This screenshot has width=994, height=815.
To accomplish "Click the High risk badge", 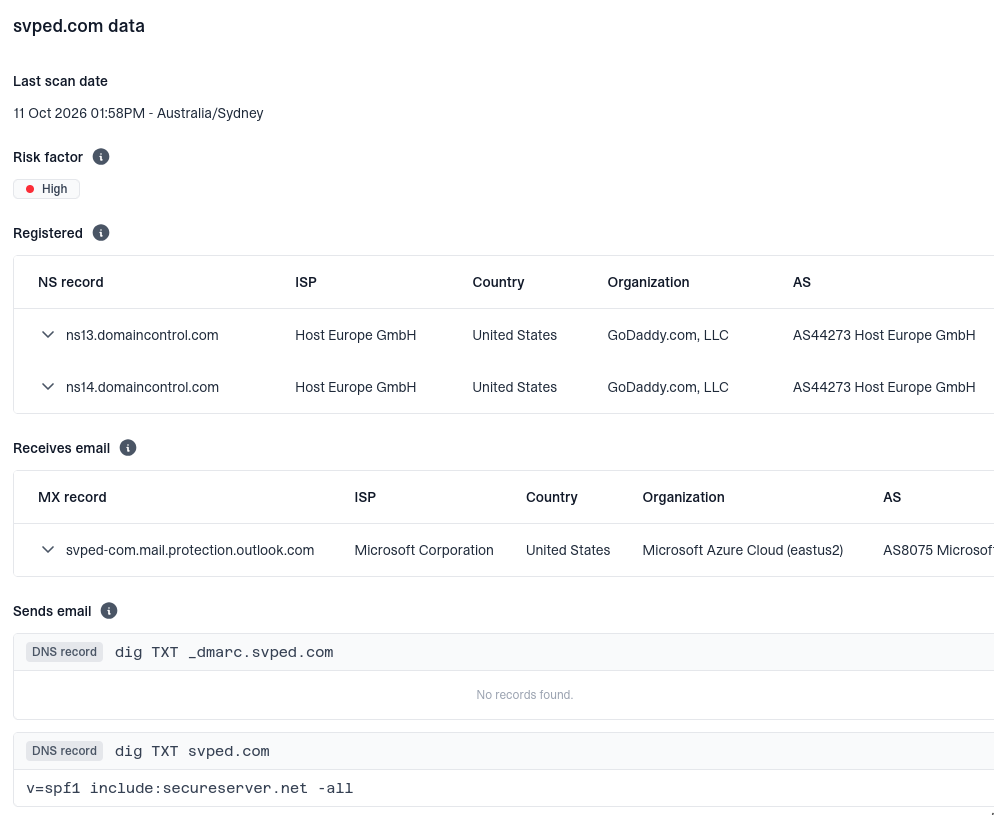I will [46, 189].
